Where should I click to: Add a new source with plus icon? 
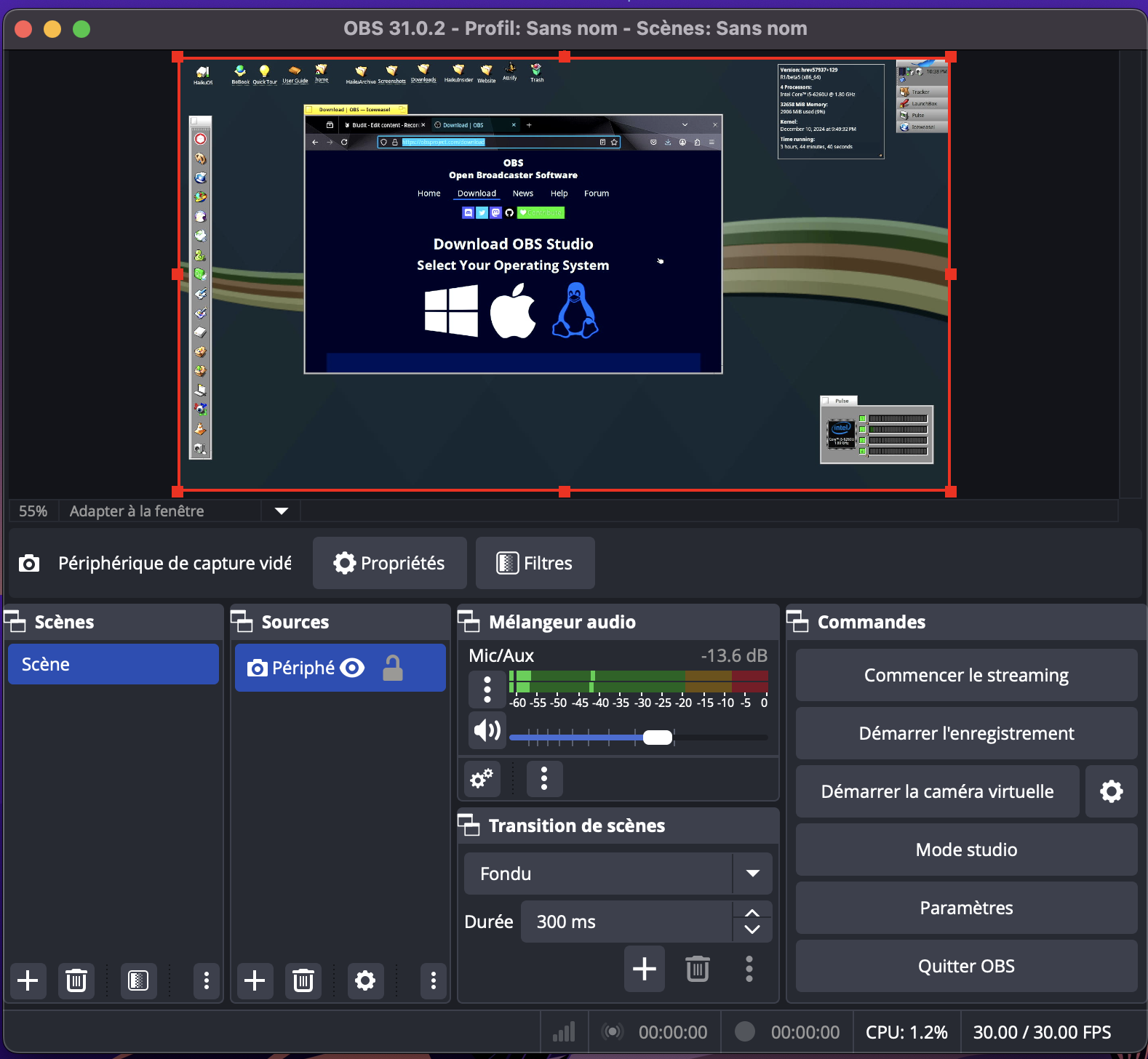255,980
